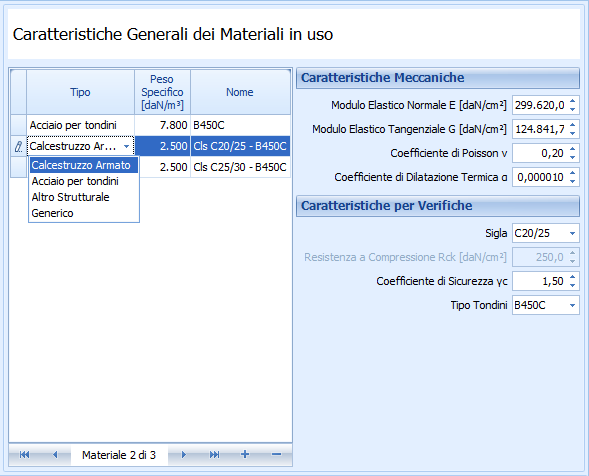Select the Cls C25/30 - B450C row
Screen dimensions: 589x476
pos(240,167)
